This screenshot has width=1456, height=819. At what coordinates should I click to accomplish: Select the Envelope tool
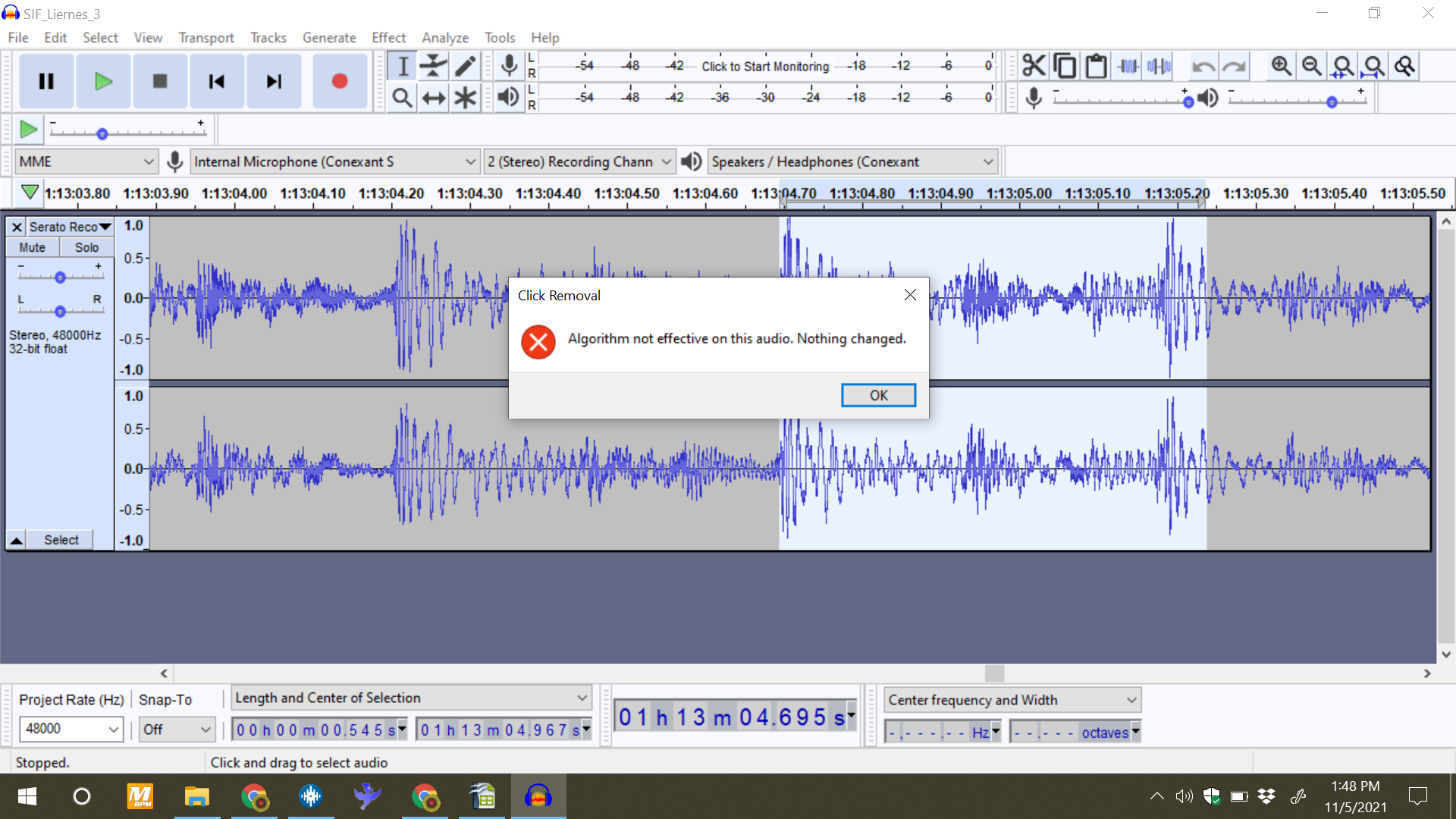pos(433,66)
